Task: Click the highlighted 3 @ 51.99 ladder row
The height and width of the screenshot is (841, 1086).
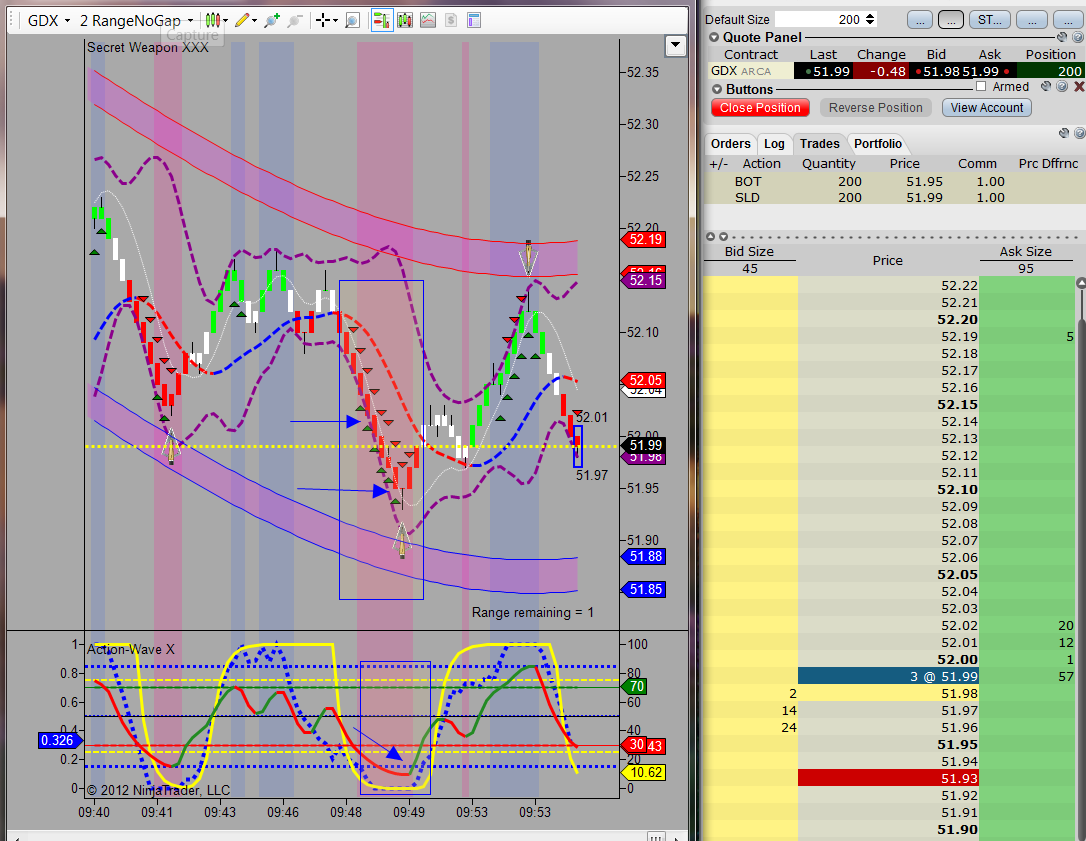Action: [889, 677]
